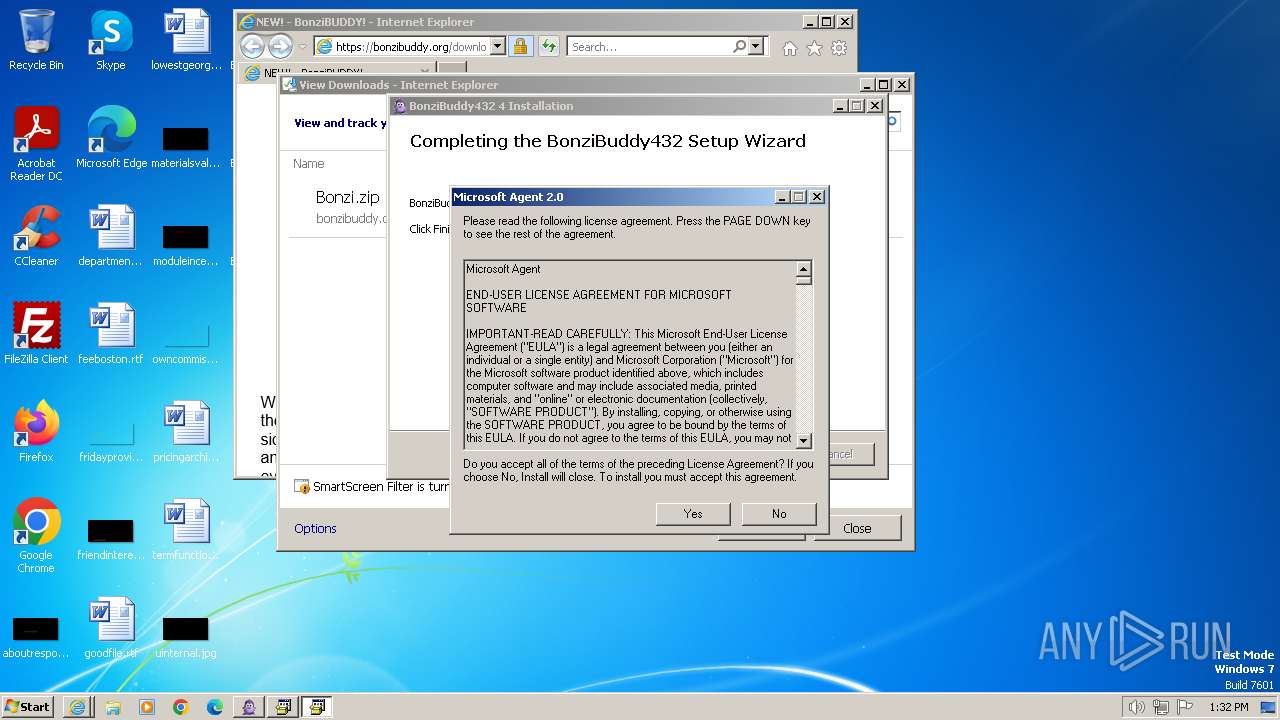The height and width of the screenshot is (720, 1280).
Task: Click the Action Center flag tray icon
Action: [1184, 707]
